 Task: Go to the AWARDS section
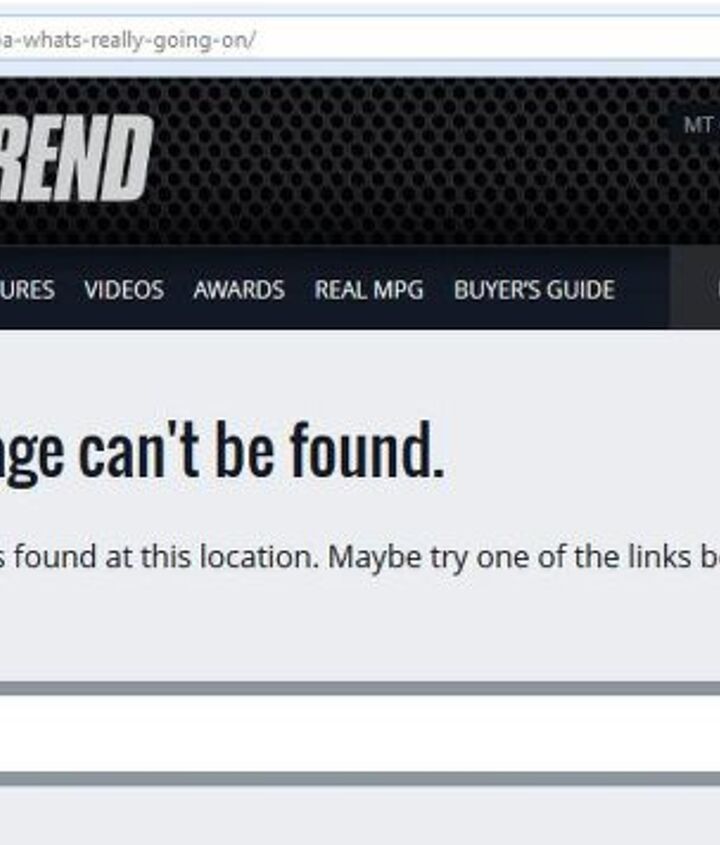click(x=239, y=290)
